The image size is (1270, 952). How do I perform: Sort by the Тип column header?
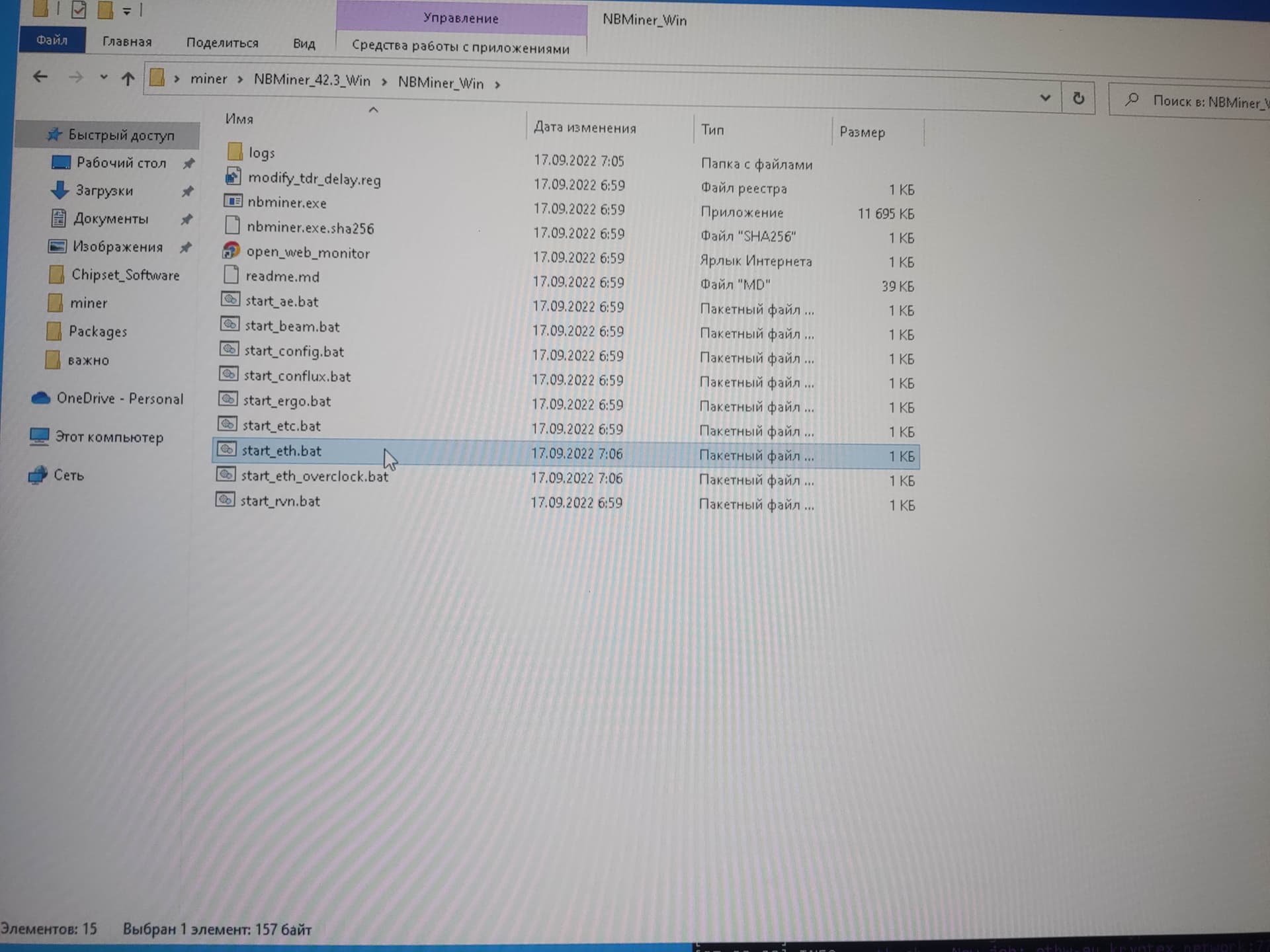point(712,130)
